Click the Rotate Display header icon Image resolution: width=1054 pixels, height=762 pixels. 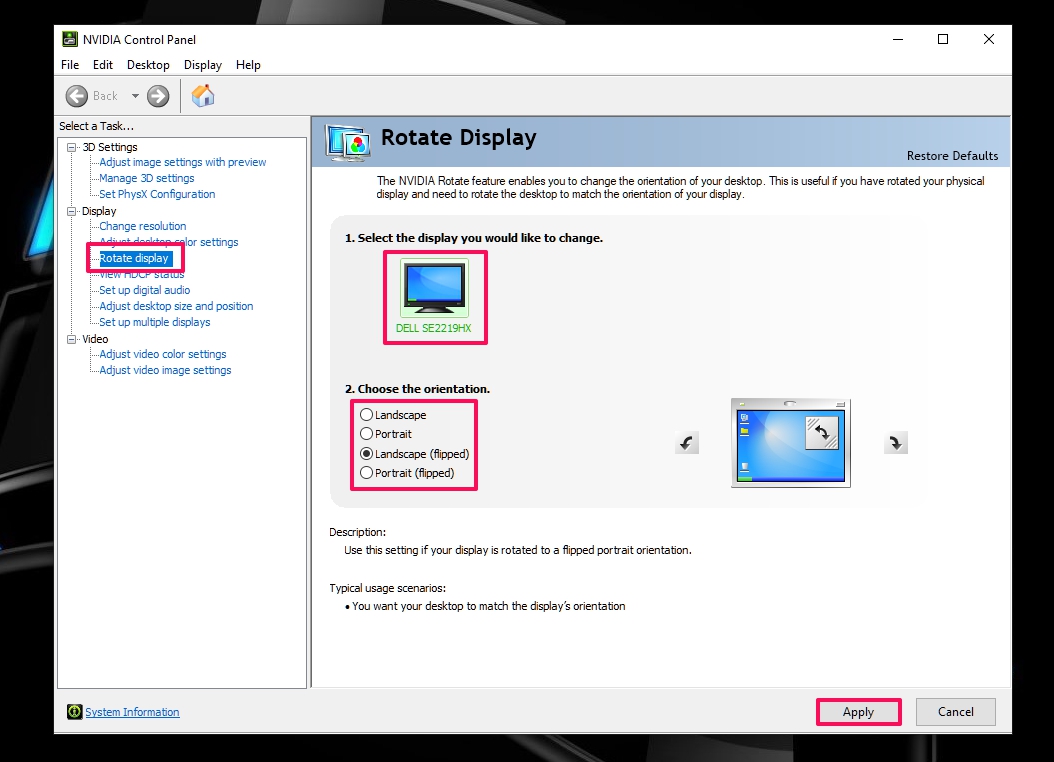point(348,142)
